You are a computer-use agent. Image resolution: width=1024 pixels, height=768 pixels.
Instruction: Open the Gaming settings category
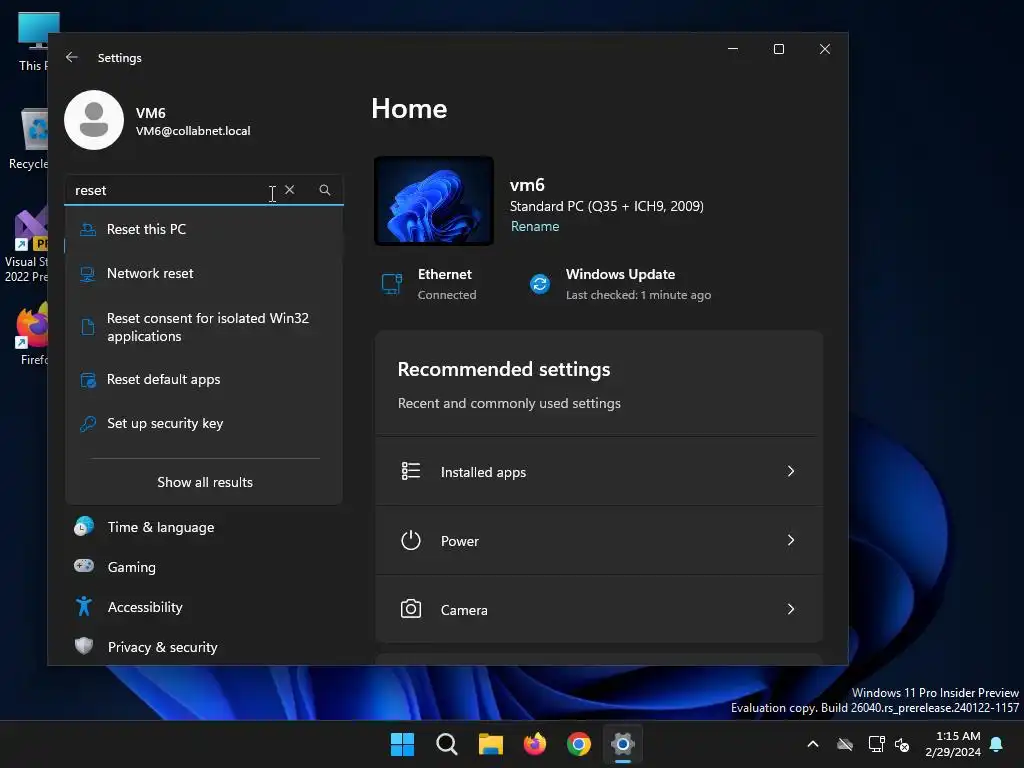click(204, 567)
